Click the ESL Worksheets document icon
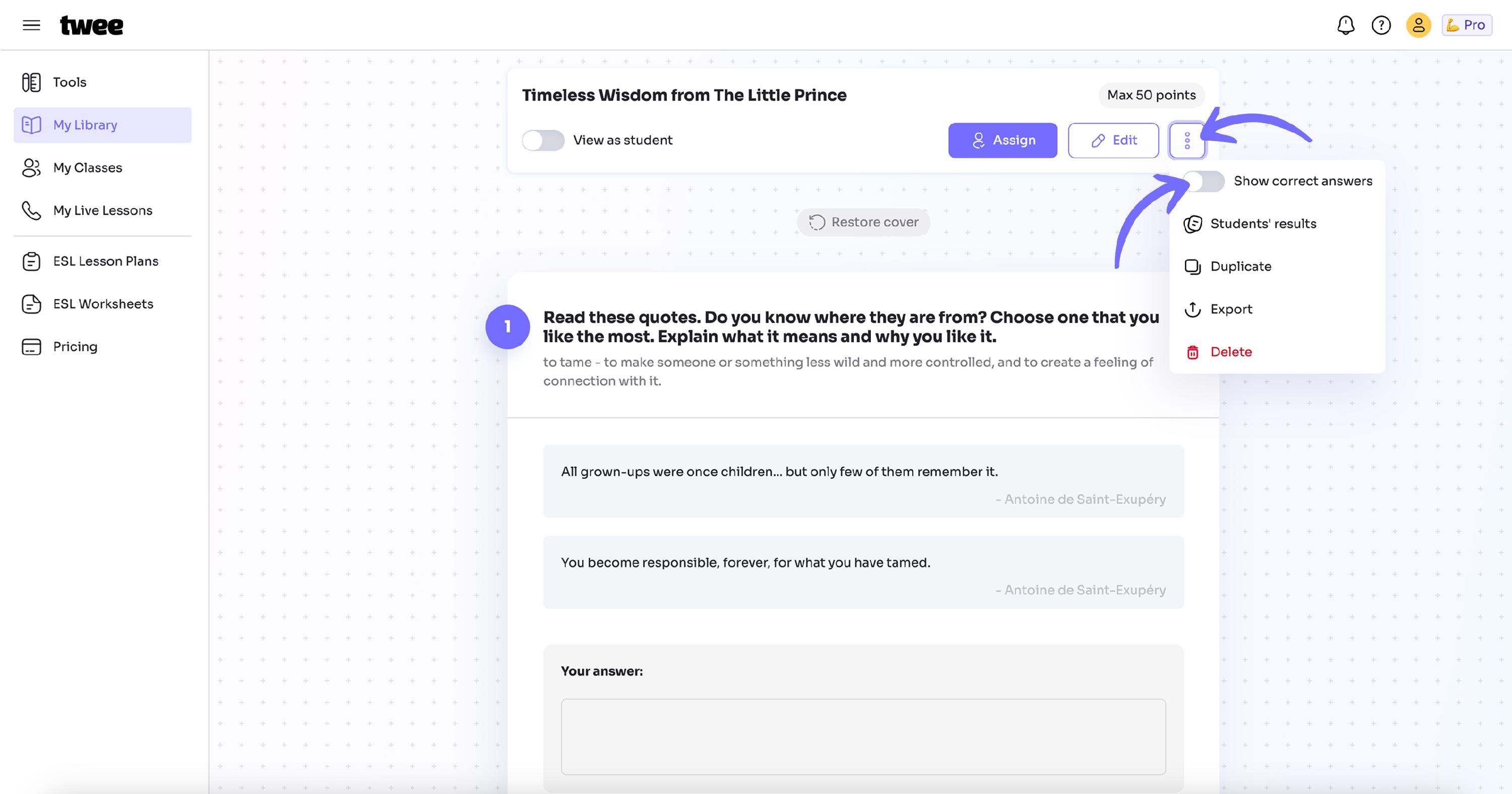 tap(31, 304)
